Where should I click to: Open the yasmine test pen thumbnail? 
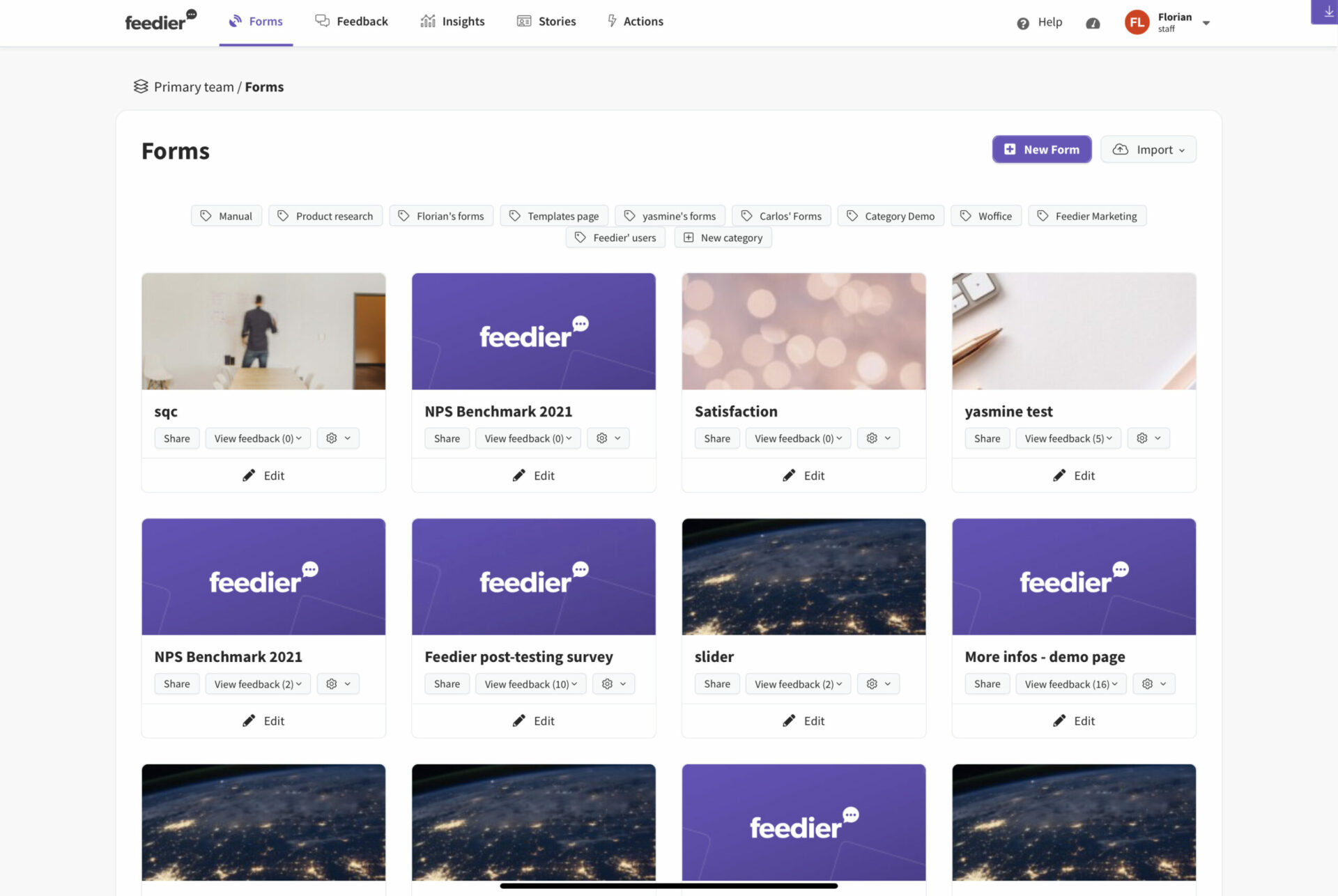(1074, 331)
